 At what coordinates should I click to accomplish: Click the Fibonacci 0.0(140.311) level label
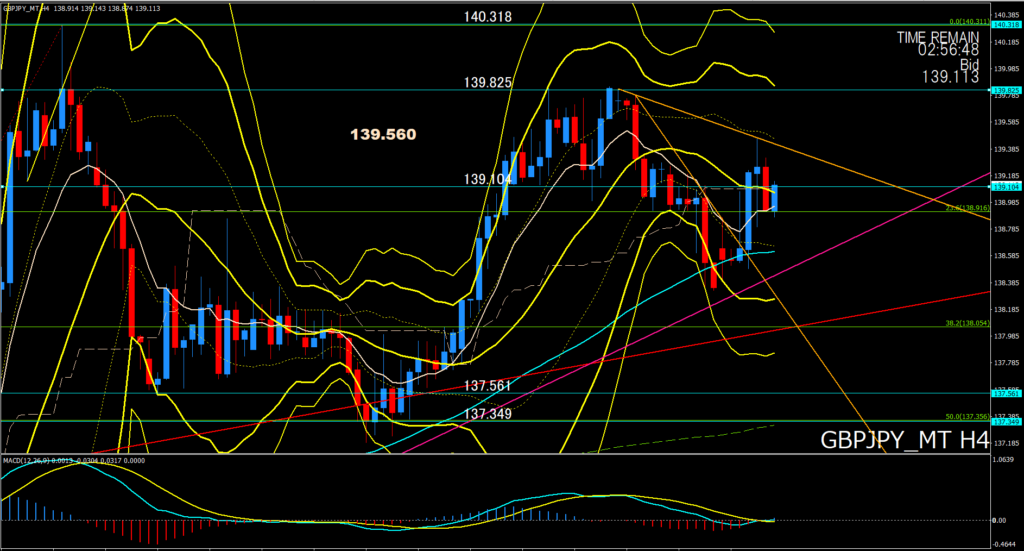click(x=969, y=22)
